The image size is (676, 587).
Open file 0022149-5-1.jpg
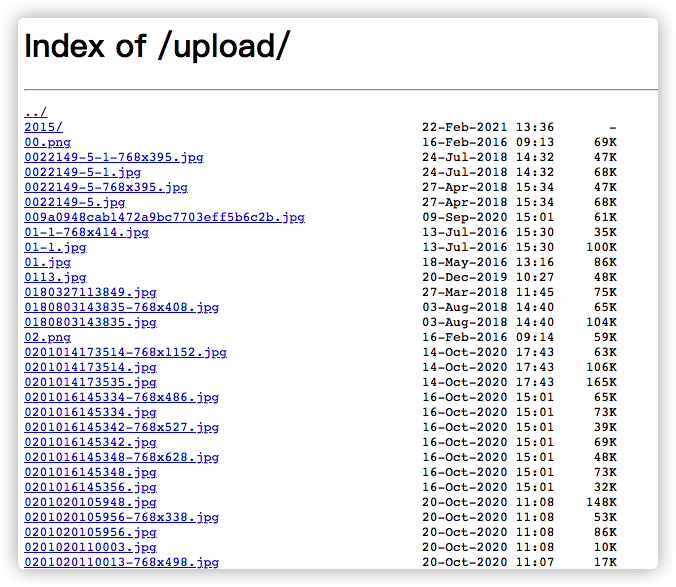(82, 172)
